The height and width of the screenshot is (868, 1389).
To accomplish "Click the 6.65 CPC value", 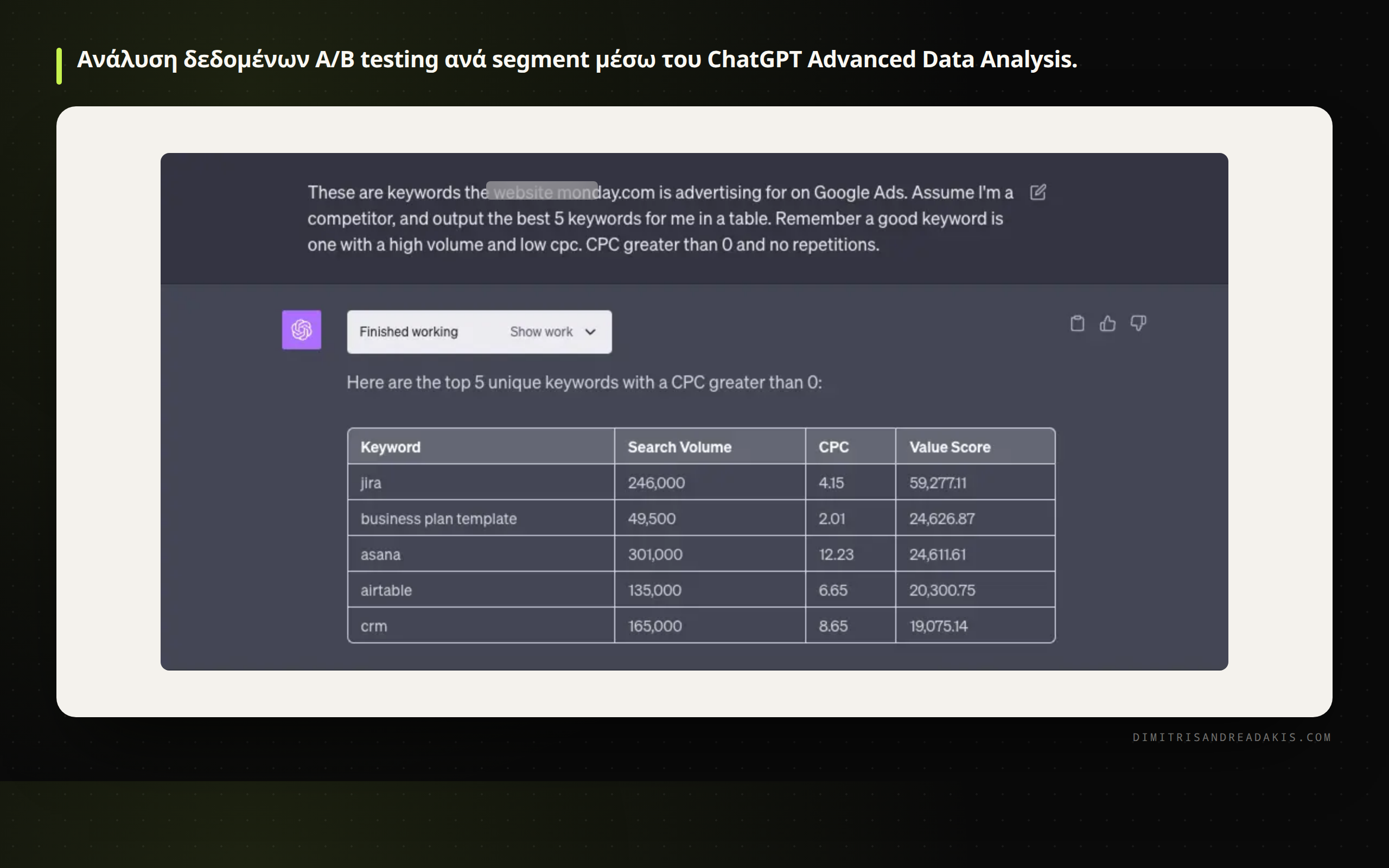I will 833,590.
